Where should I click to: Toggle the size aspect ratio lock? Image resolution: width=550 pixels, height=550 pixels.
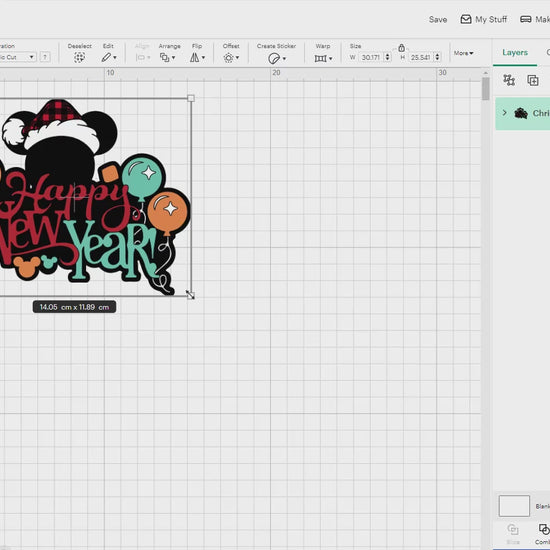(402, 47)
